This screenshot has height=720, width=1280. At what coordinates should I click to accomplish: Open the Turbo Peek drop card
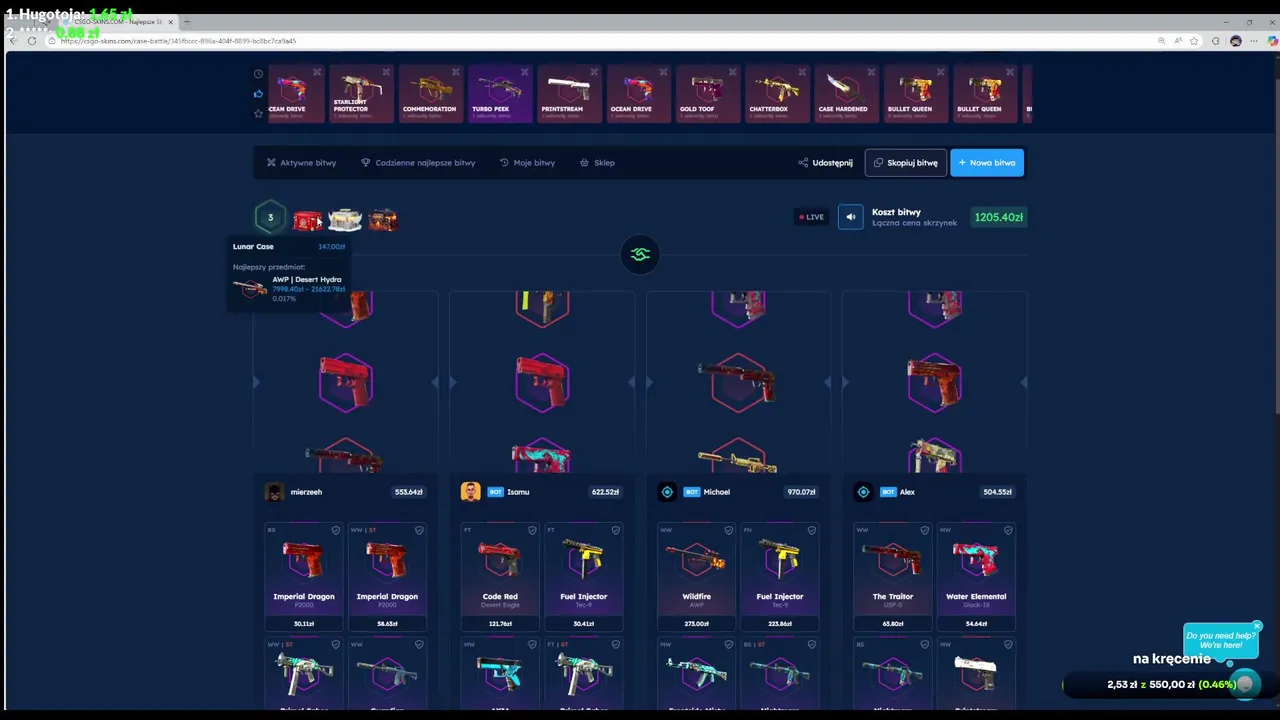tap(500, 94)
